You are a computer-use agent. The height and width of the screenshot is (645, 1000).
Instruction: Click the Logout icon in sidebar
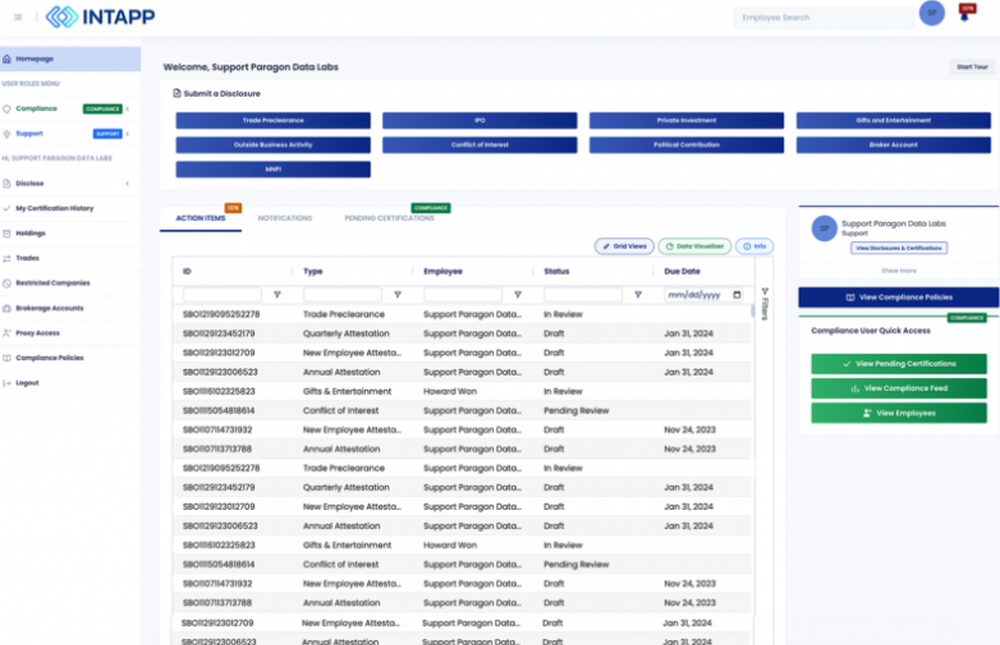7,383
